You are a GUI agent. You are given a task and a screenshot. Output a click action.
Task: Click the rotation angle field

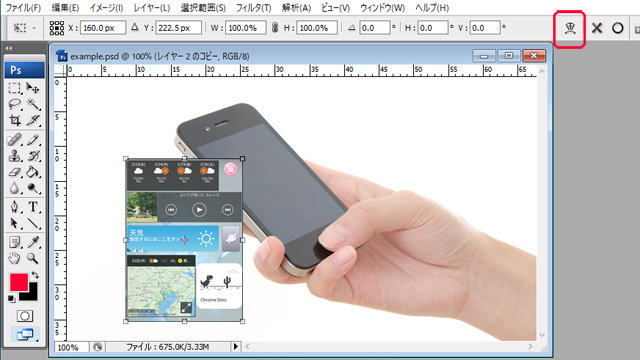point(375,28)
